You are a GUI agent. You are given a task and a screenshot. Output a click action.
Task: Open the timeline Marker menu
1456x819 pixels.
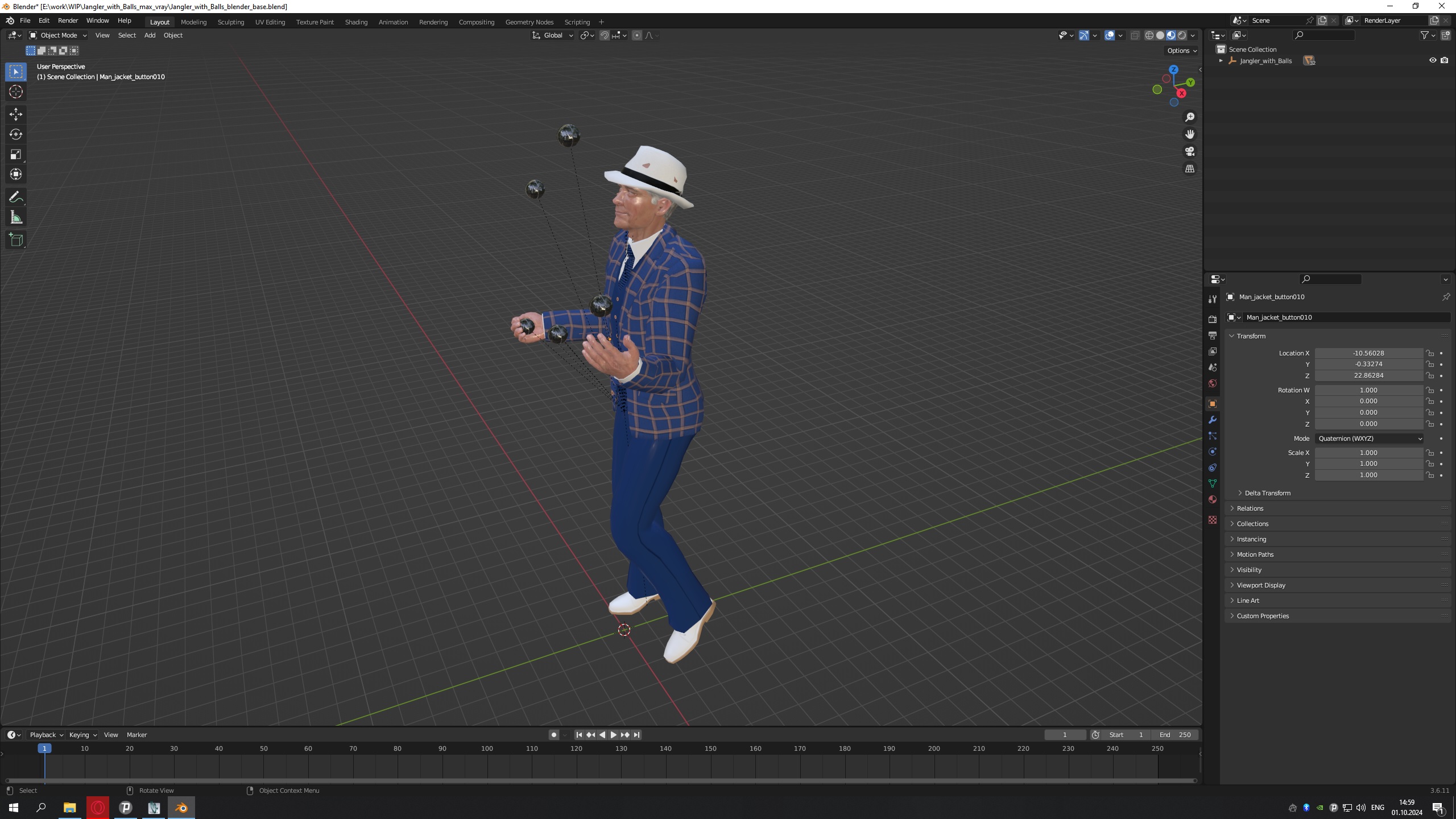point(136,735)
